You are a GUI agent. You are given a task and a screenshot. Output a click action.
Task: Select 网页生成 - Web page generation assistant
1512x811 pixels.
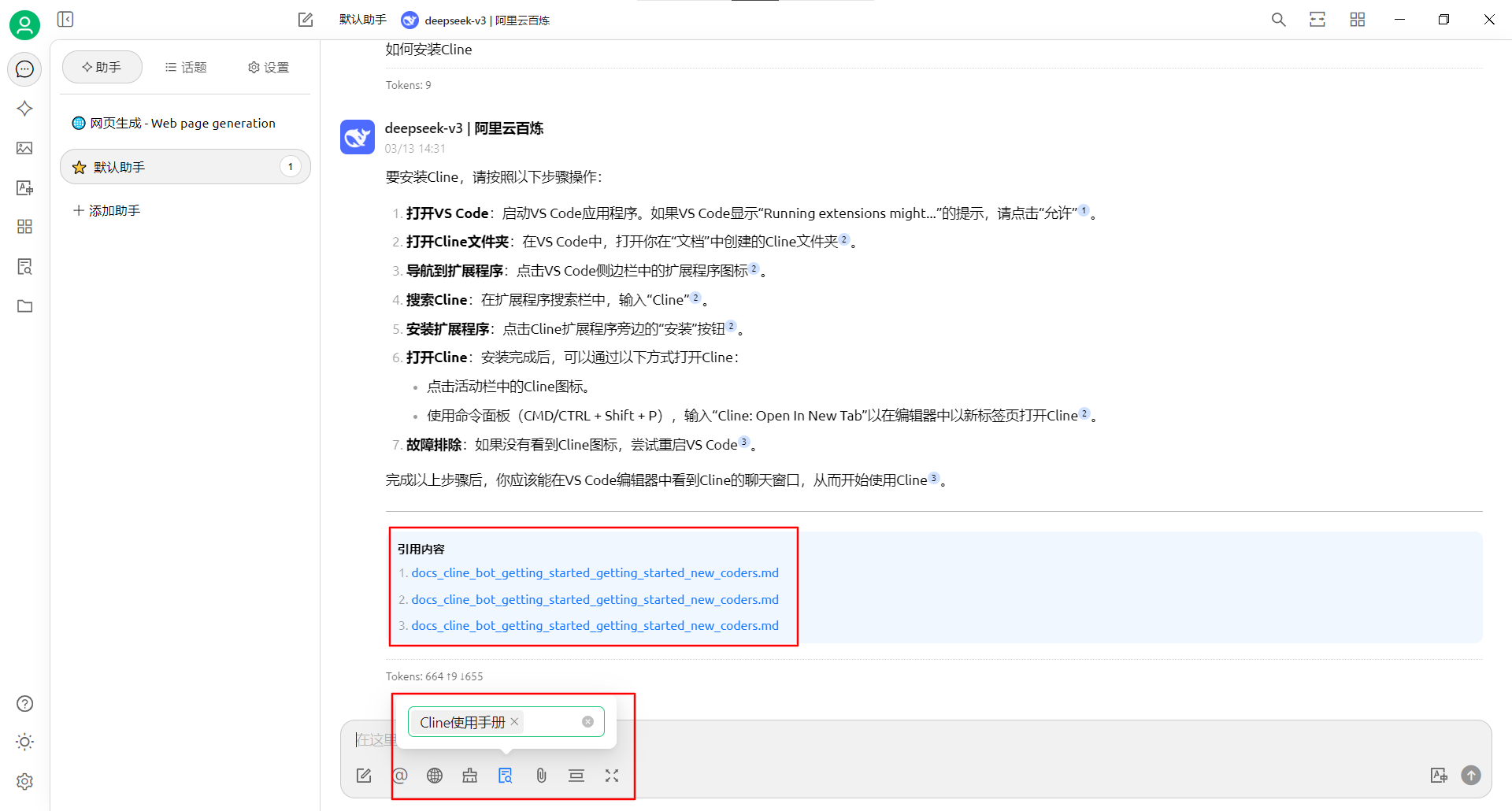pos(186,123)
